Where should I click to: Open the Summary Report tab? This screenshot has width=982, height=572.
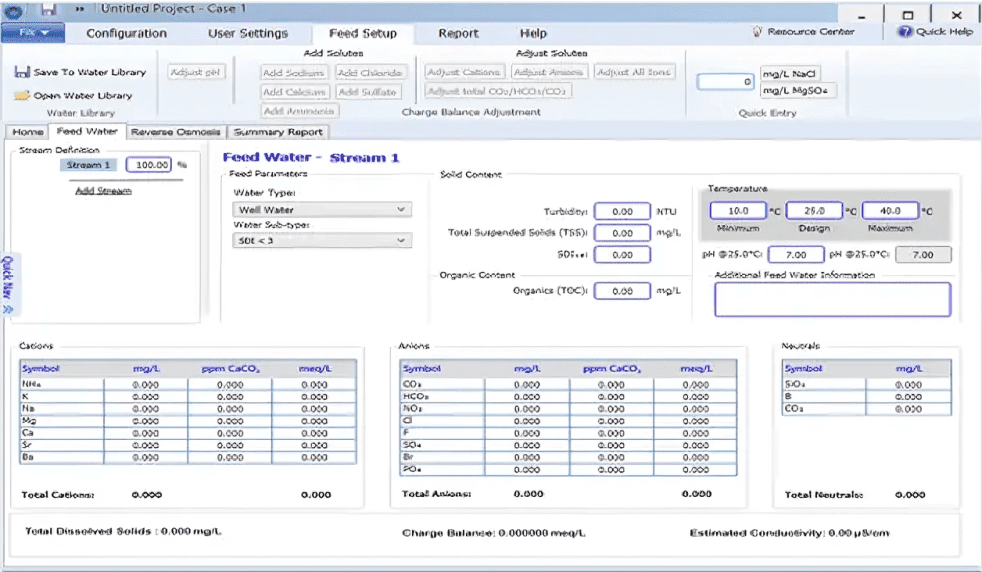pos(278,132)
